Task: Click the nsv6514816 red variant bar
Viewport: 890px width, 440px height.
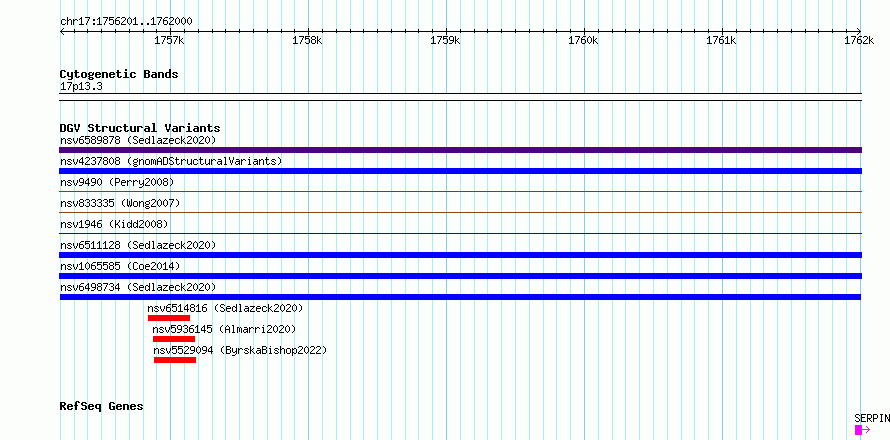Action: [x=169, y=318]
